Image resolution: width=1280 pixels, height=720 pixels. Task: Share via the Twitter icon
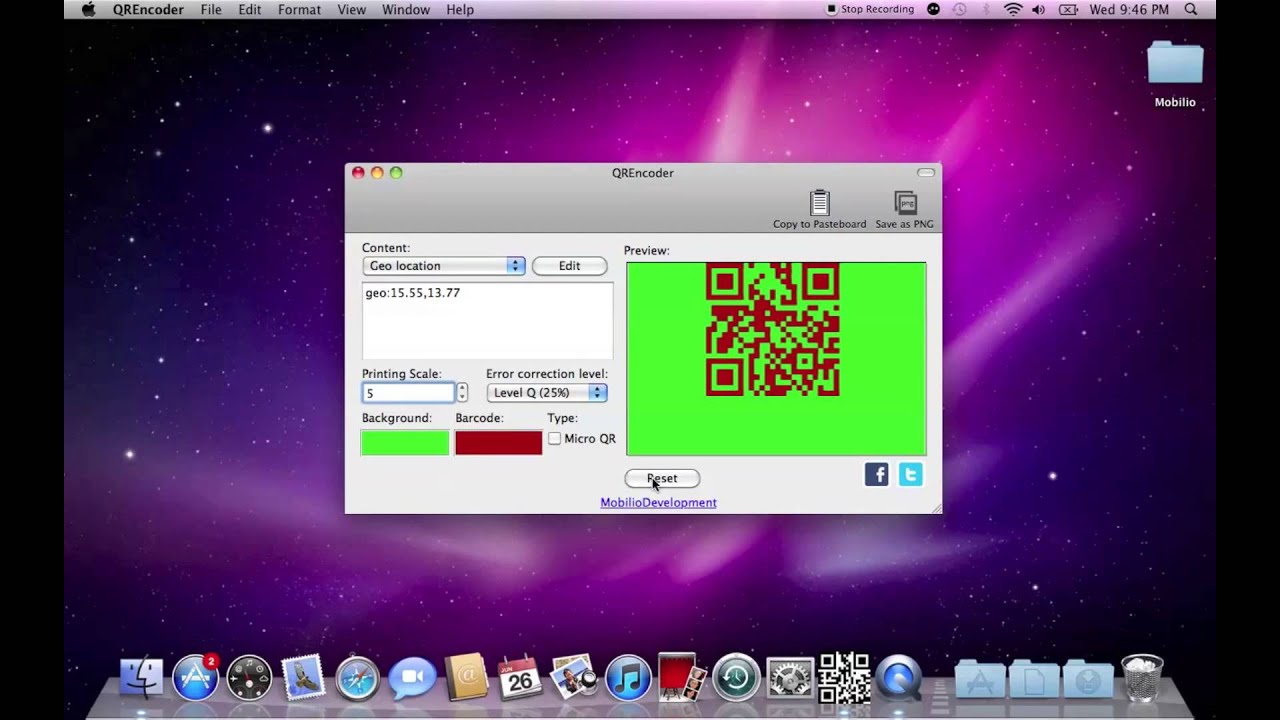[910, 475]
